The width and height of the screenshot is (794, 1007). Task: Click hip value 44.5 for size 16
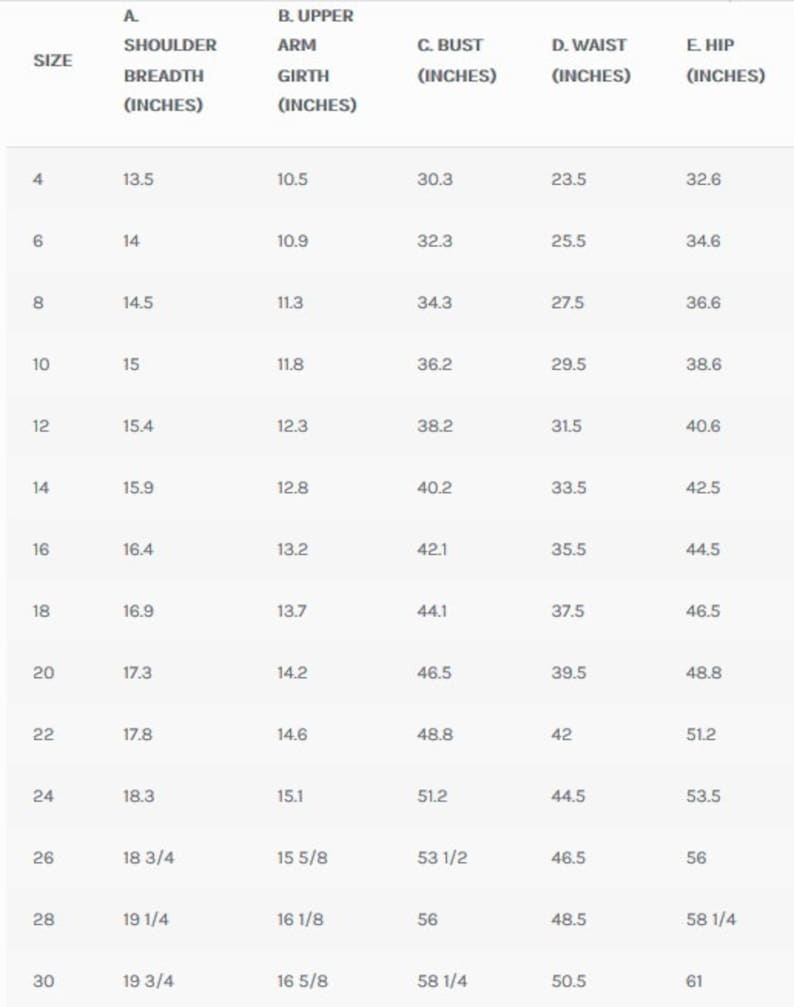(703, 549)
